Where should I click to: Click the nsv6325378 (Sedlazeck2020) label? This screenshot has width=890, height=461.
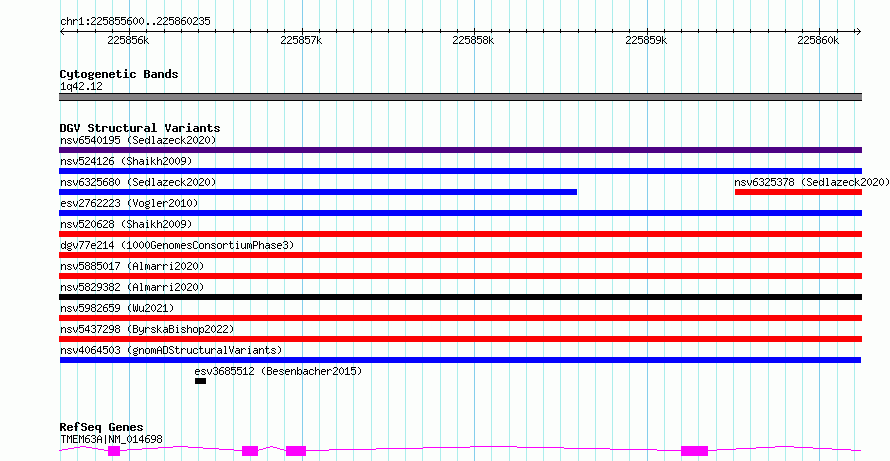(812, 182)
